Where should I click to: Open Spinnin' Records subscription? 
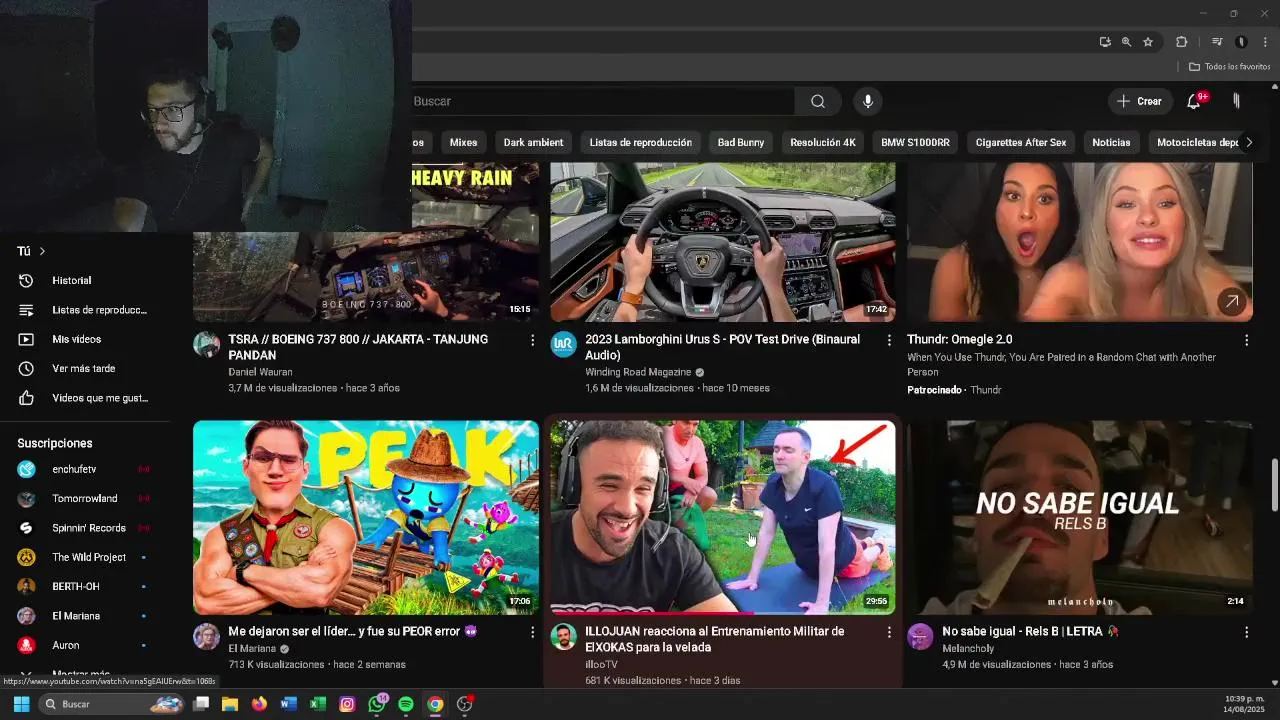click(x=86, y=528)
